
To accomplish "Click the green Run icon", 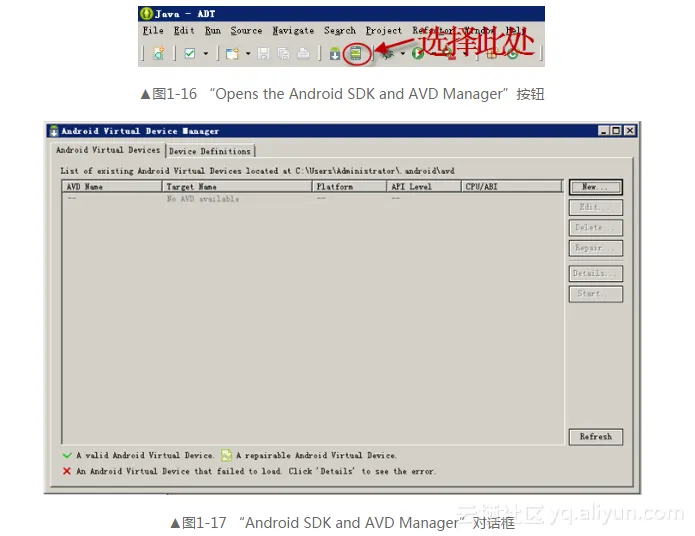I will [x=417, y=54].
